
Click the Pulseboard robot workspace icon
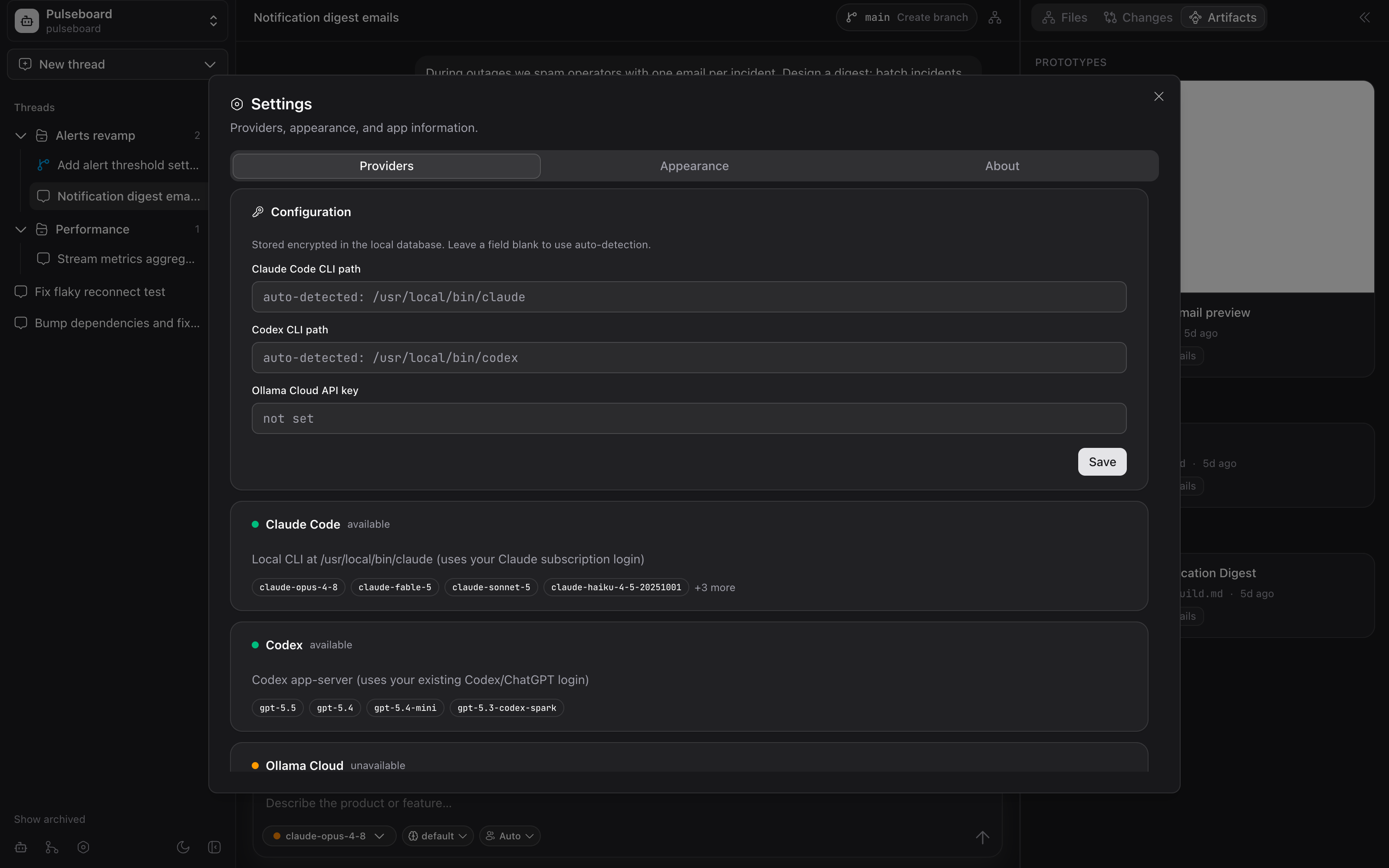click(x=26, y=21)
